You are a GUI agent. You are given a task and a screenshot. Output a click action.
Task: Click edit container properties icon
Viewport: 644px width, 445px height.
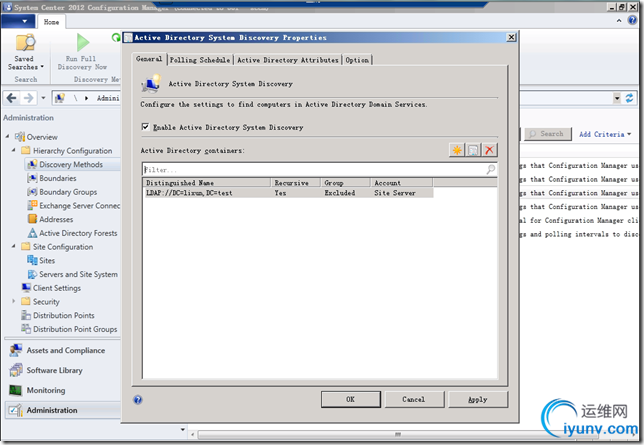(473, 150)
